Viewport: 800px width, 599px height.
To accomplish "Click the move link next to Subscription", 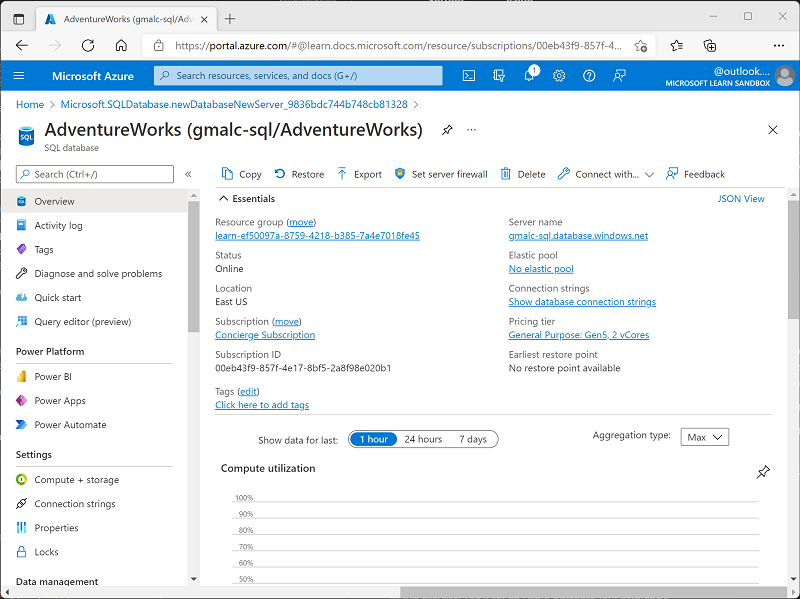I will pos(287,321).
